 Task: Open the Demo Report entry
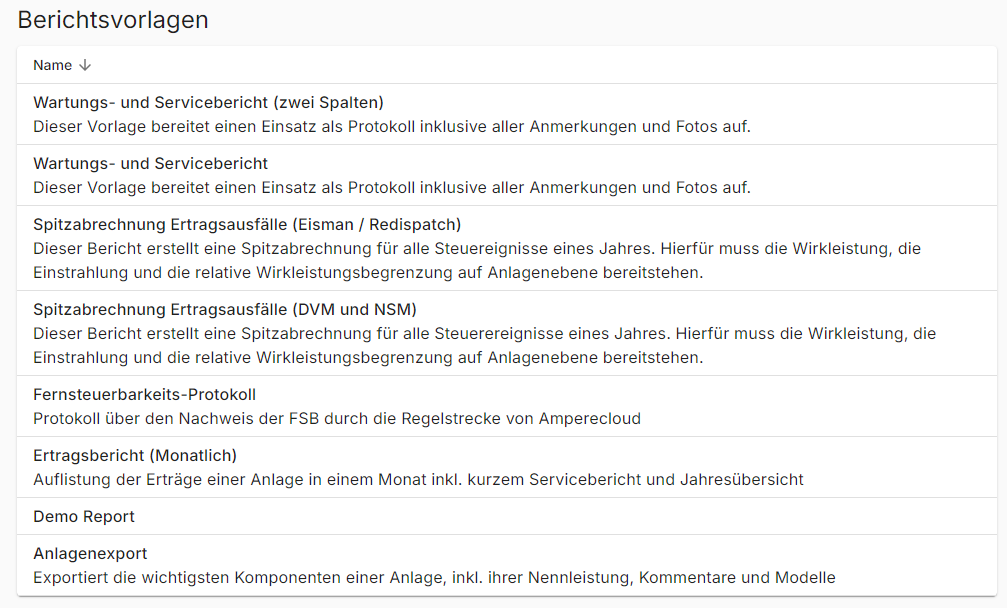click(84, 516)
